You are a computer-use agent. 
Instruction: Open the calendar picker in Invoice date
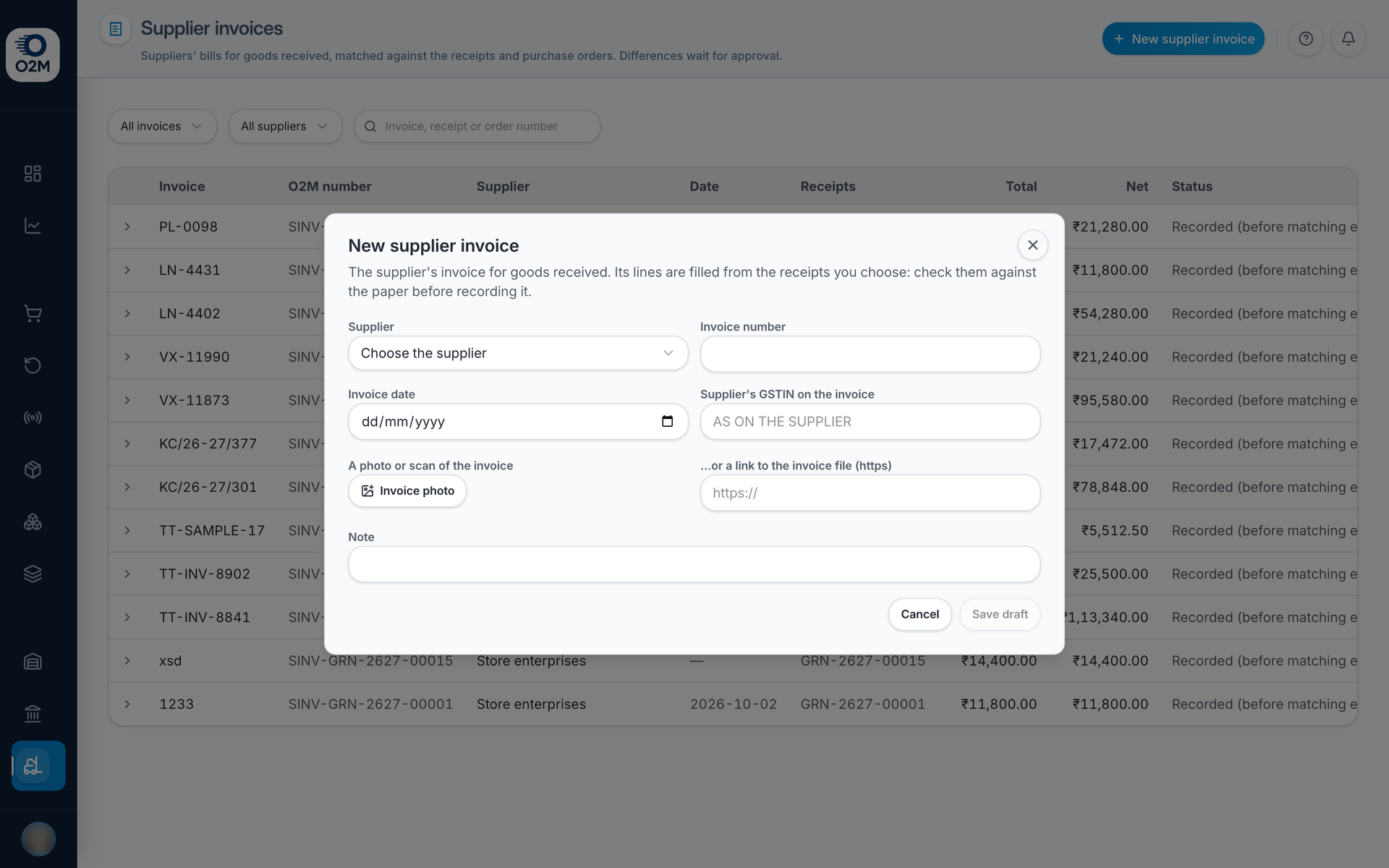667,422
